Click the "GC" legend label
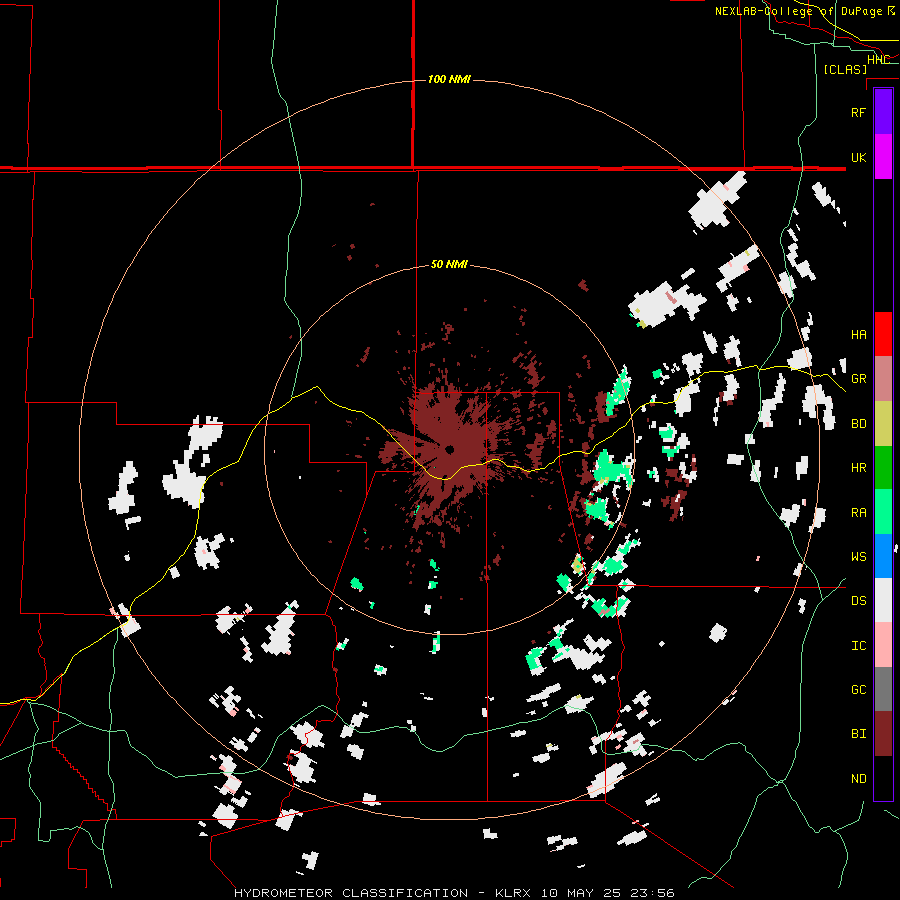Viewport: 900px width, 900px height. tap(858, 690)
